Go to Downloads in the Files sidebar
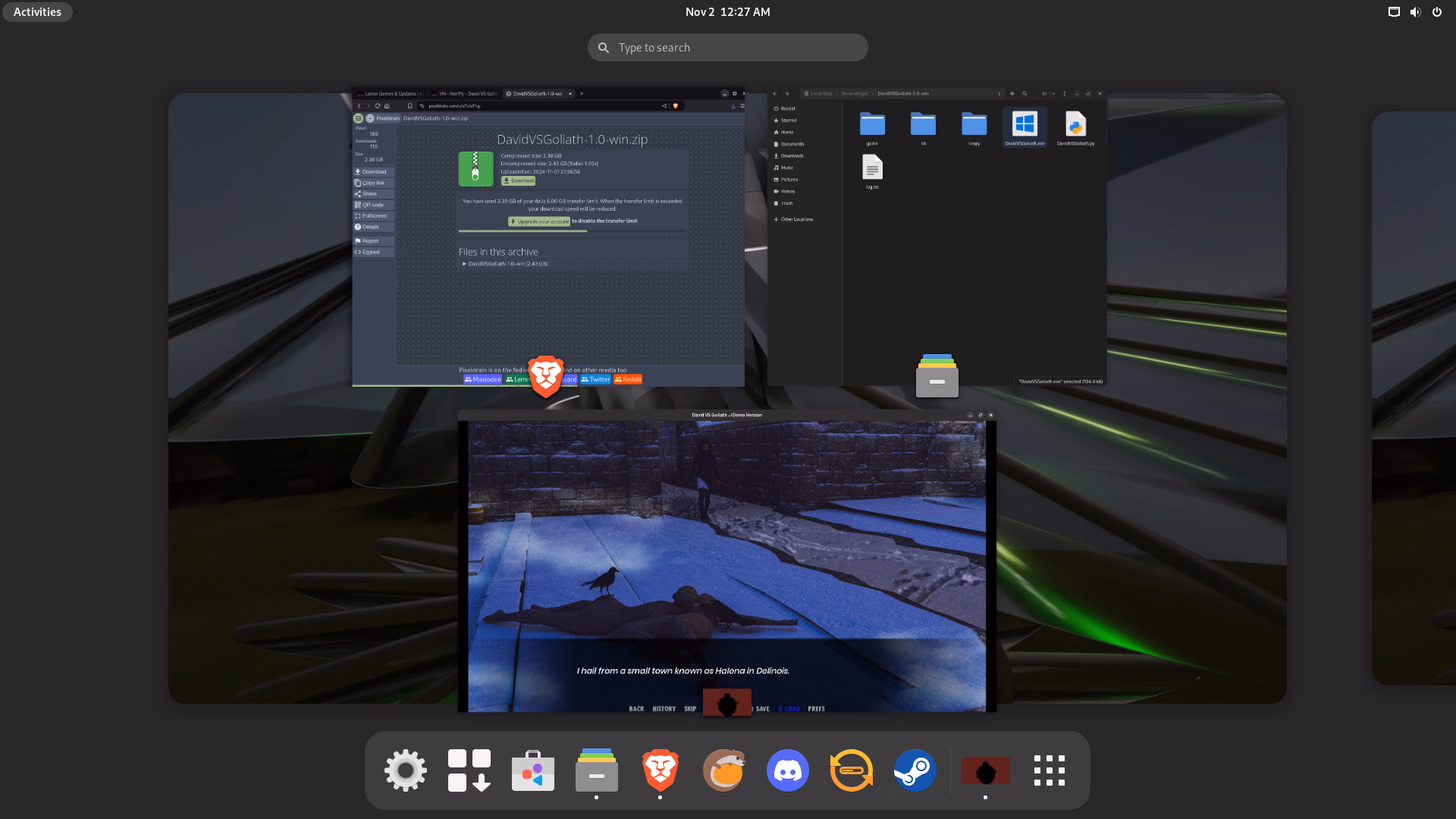Screen dimensions: 1456x819 tap(805, 156)
